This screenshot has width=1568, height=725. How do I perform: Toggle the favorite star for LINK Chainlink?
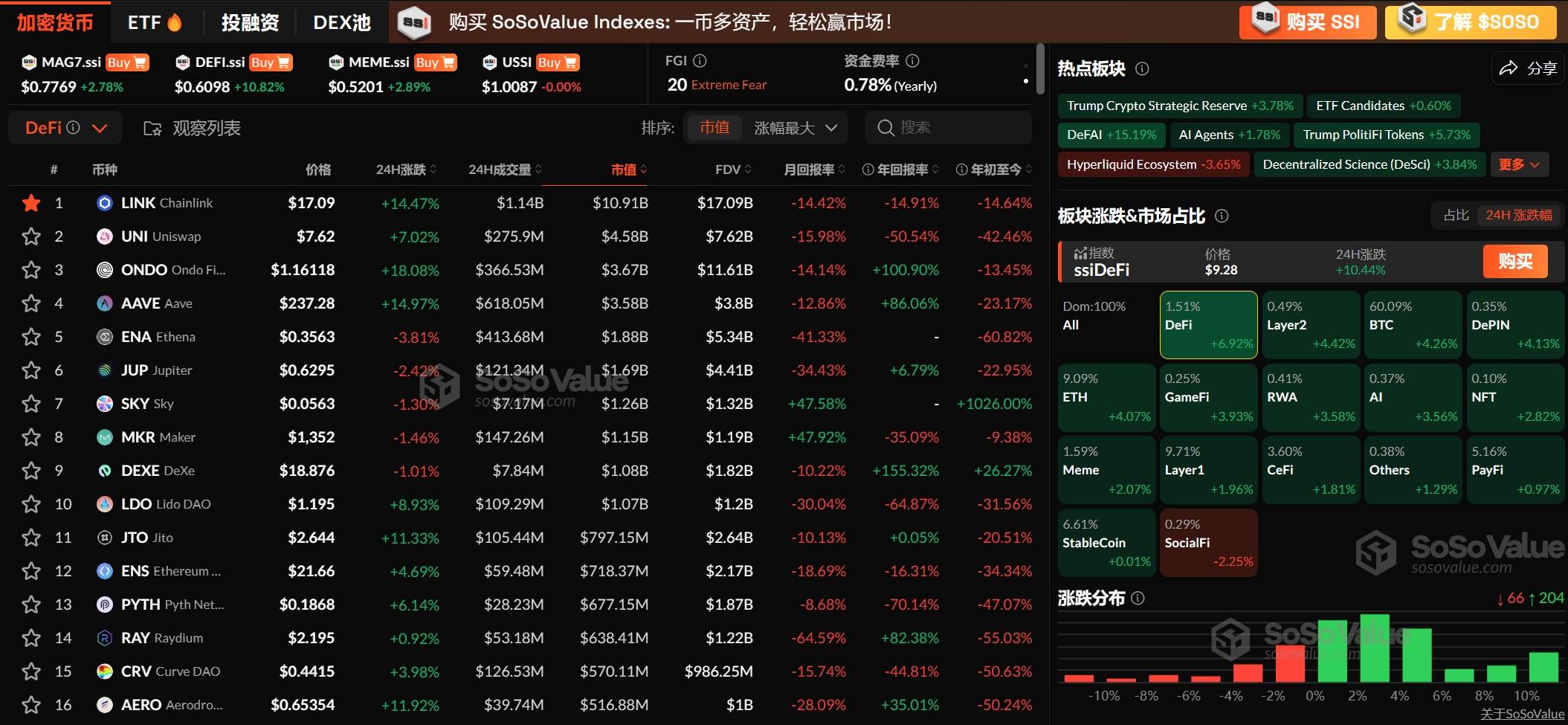(31, 203)
